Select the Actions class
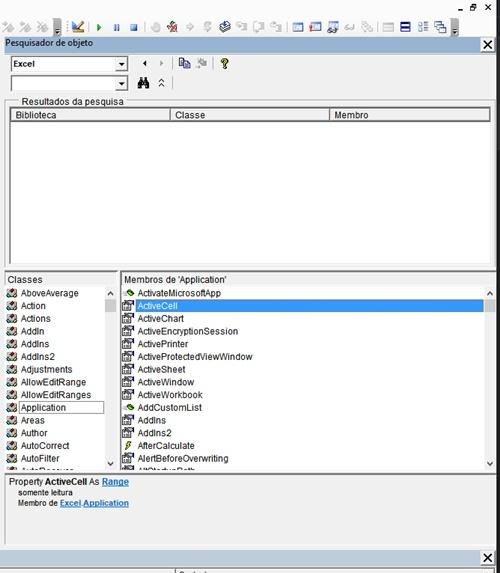500x573 pixels. [35, 319]
